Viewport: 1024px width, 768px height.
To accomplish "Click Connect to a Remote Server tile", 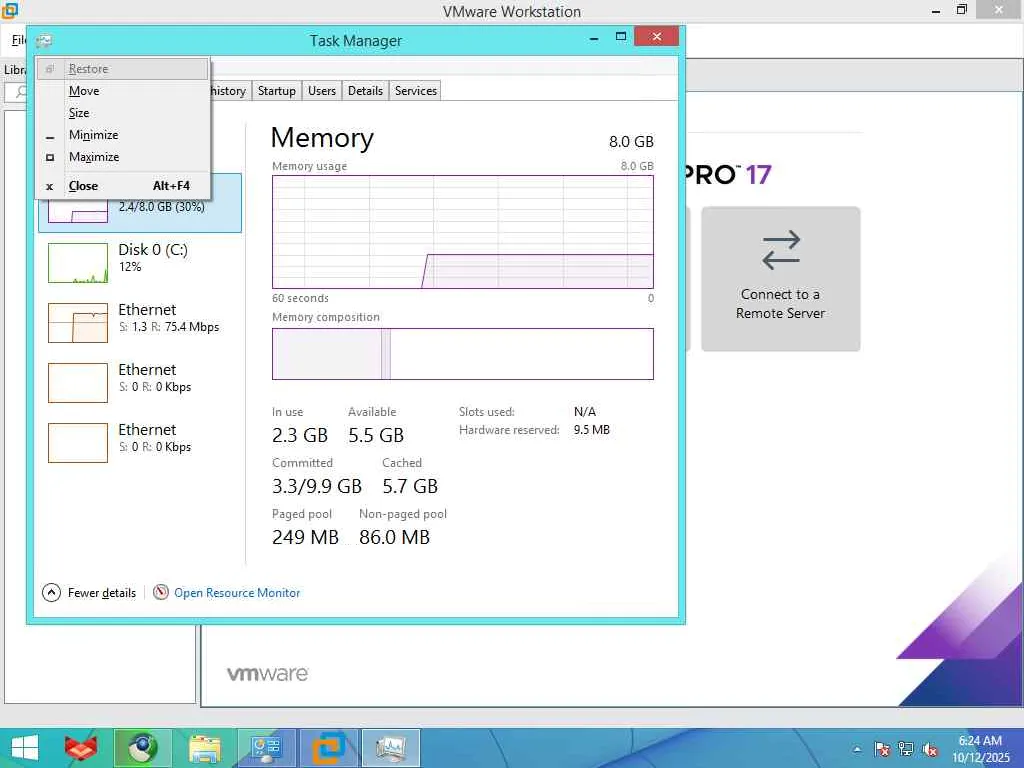I will pos(780,279).
